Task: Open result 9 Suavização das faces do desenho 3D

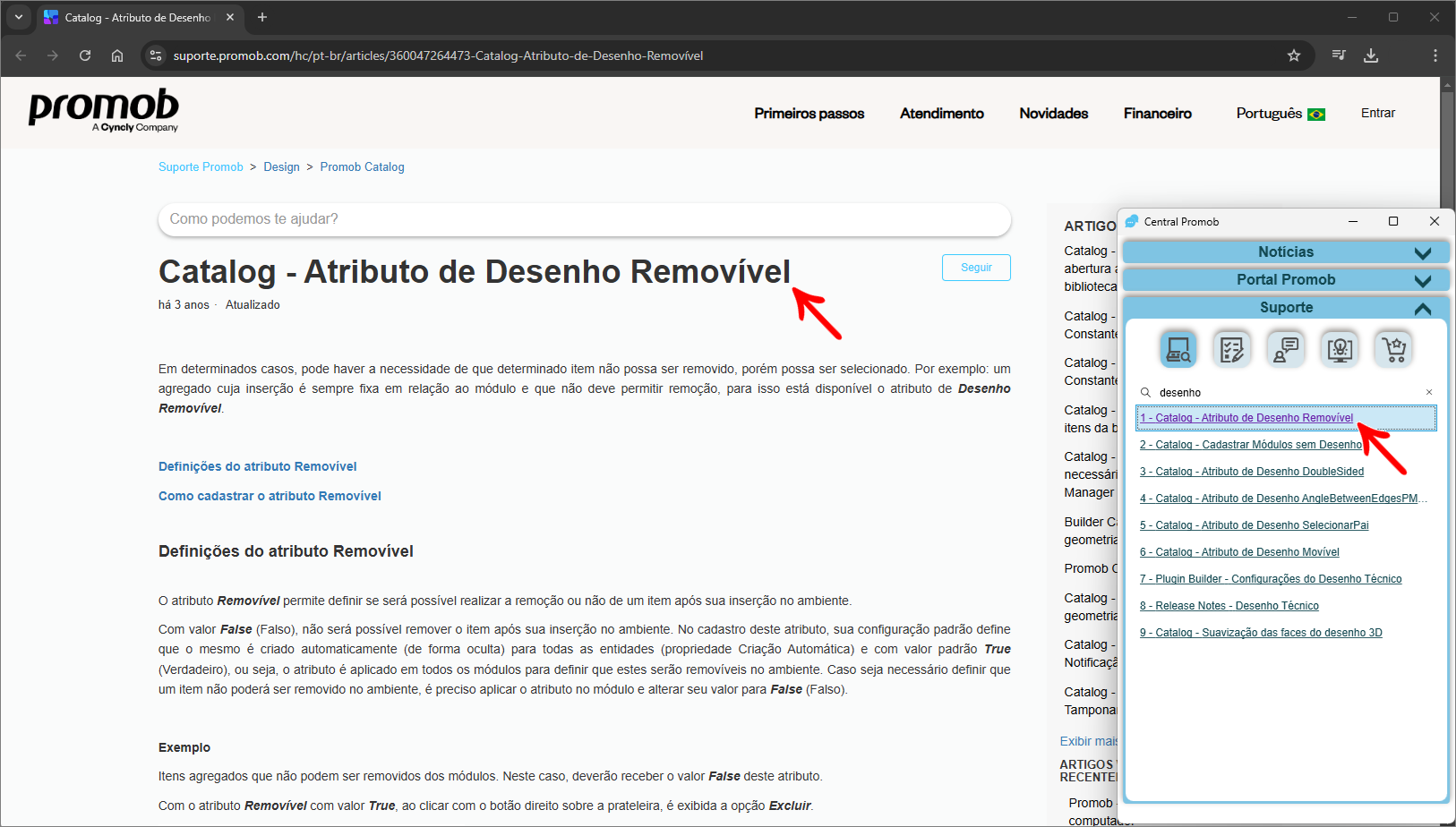Action: pyautogui.click(x=1261, y=633)
